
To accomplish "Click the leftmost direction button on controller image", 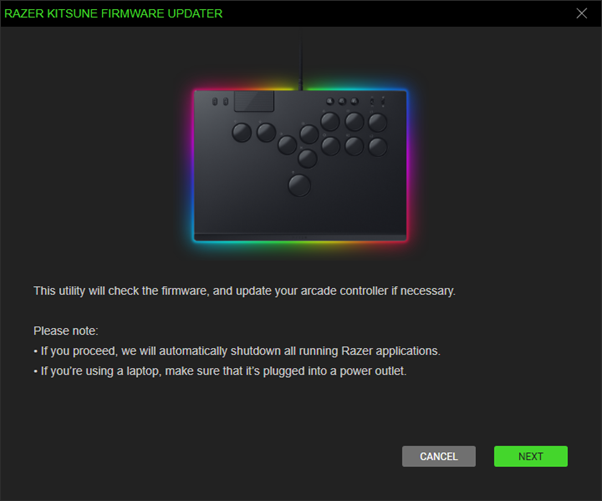I will pyautogui.click(x=242, y=132).
